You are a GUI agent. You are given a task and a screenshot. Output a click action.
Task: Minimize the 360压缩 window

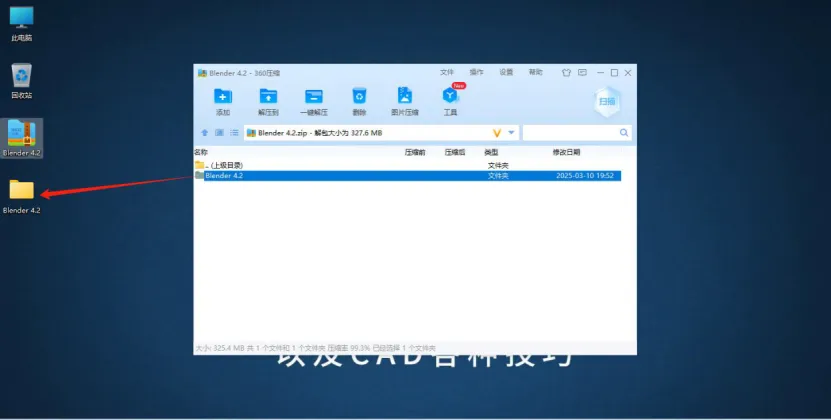(600, 73)
